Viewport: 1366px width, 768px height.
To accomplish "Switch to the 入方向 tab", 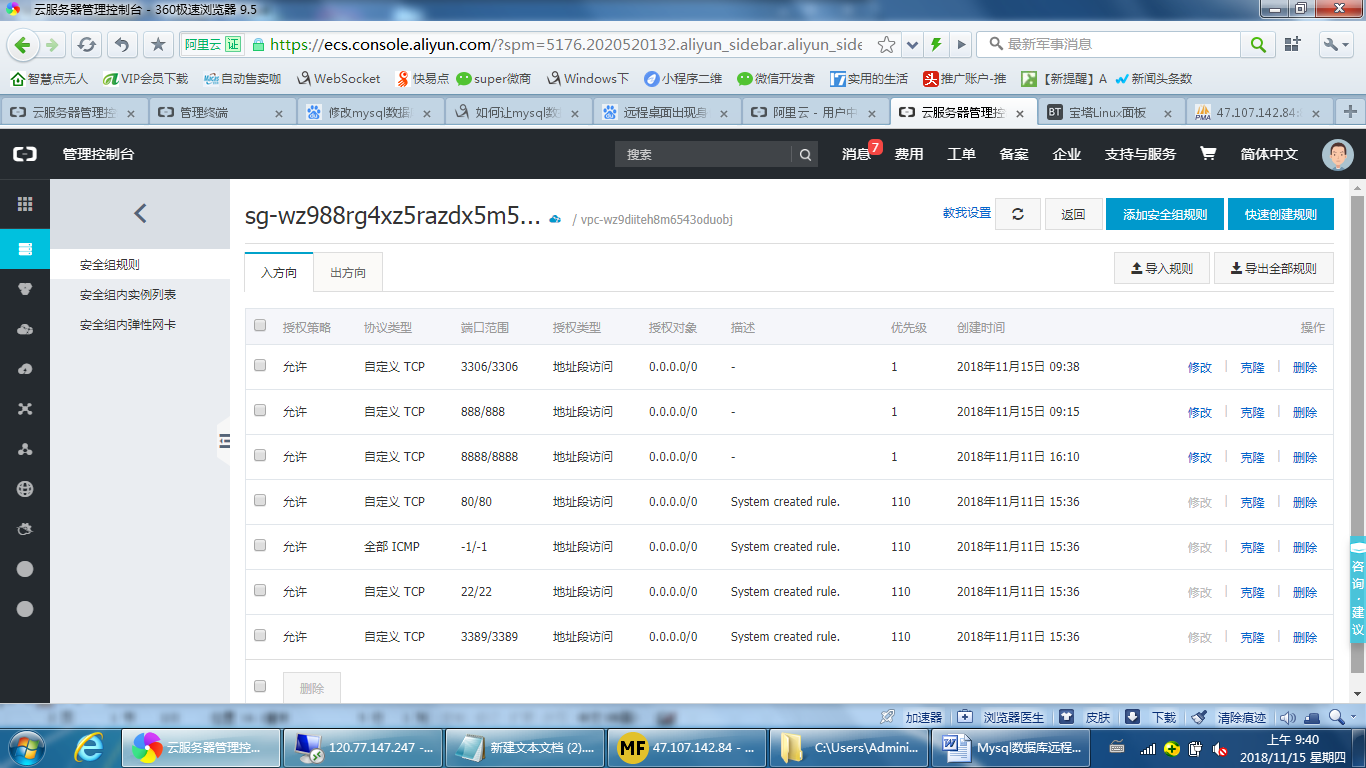I will click(279, 272).
